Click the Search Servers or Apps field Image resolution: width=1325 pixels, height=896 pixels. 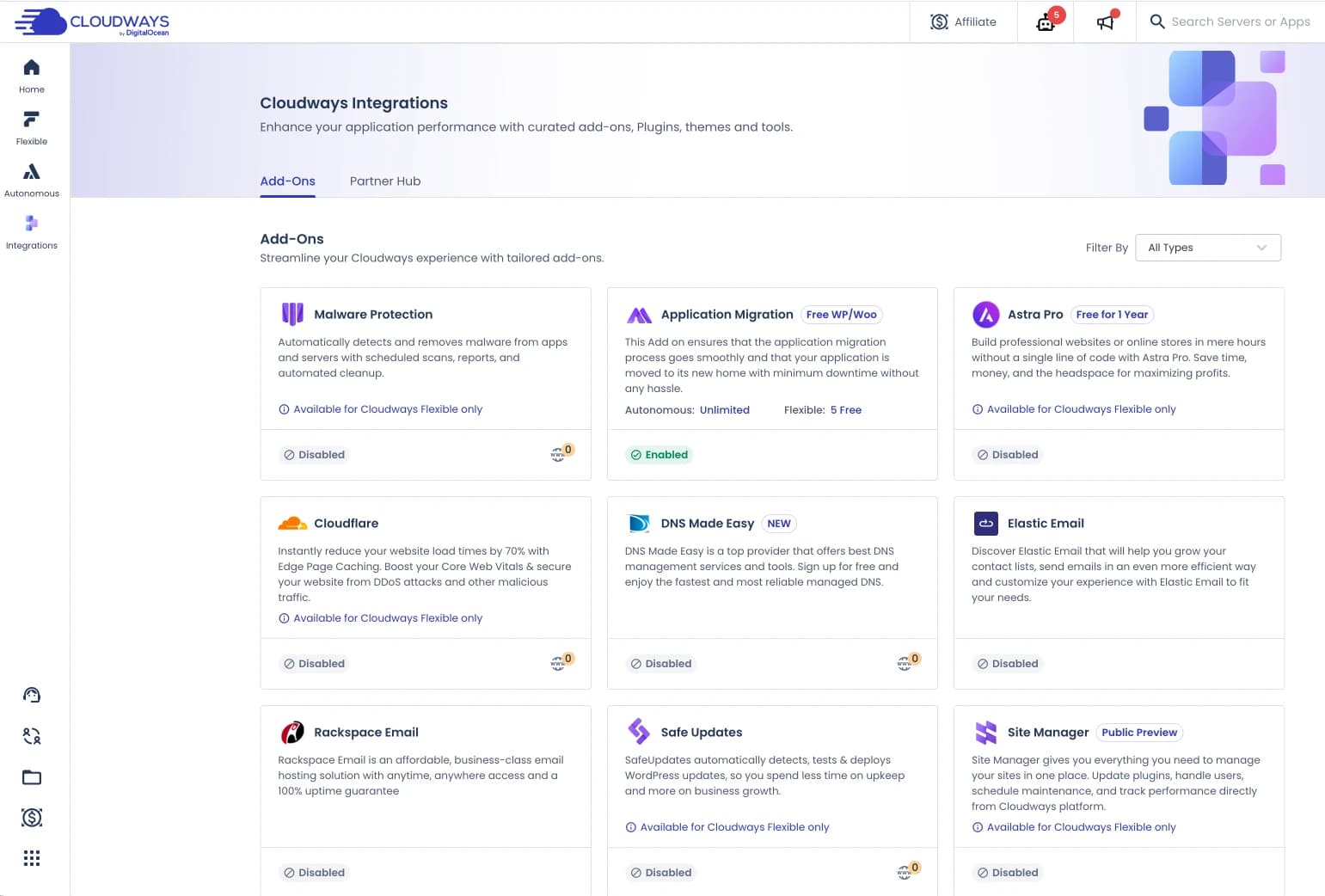coord(1240,22)
